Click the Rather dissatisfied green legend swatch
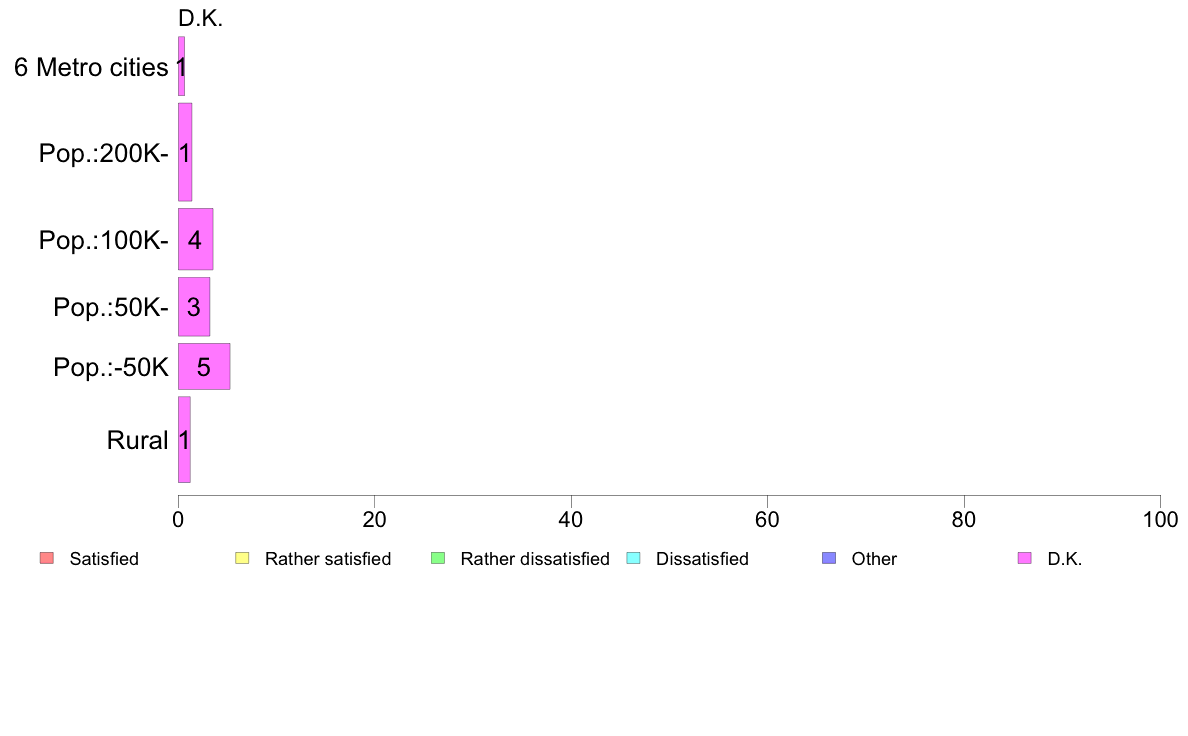Screen dimensions: 1188x736 (x=438, y=559)
